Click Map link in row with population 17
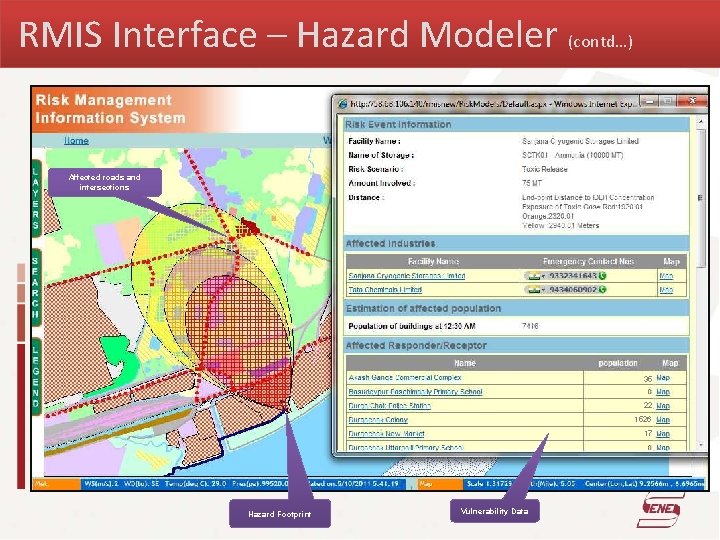 pos(663,434)
